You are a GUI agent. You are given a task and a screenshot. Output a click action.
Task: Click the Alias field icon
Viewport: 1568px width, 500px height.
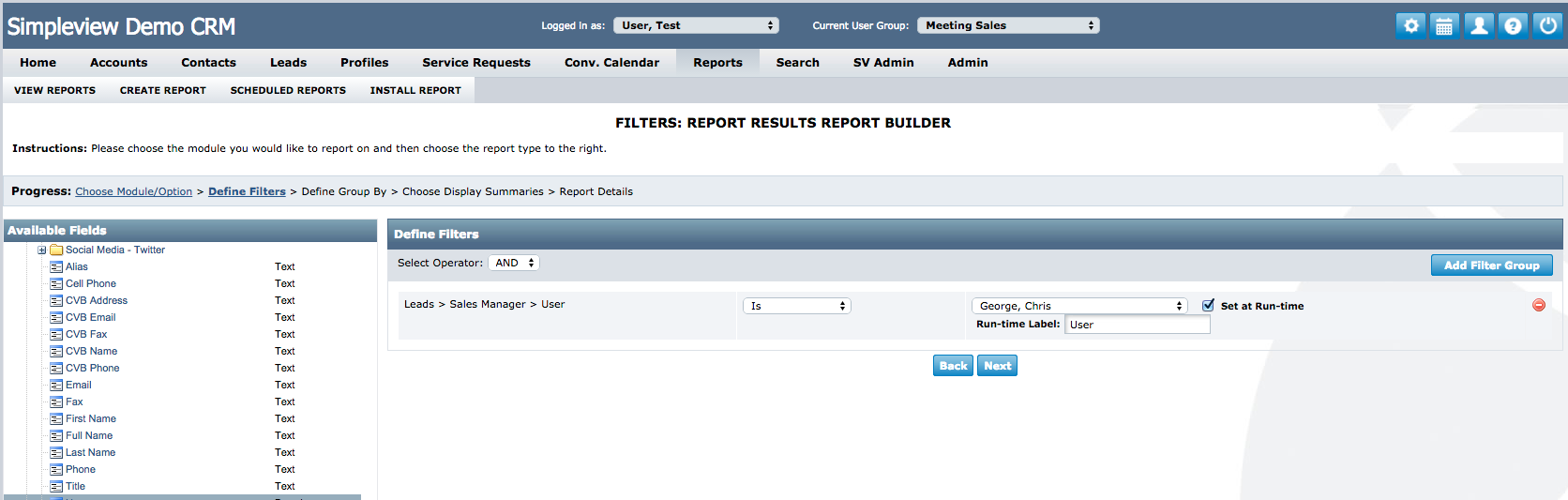tap(56, 267)
